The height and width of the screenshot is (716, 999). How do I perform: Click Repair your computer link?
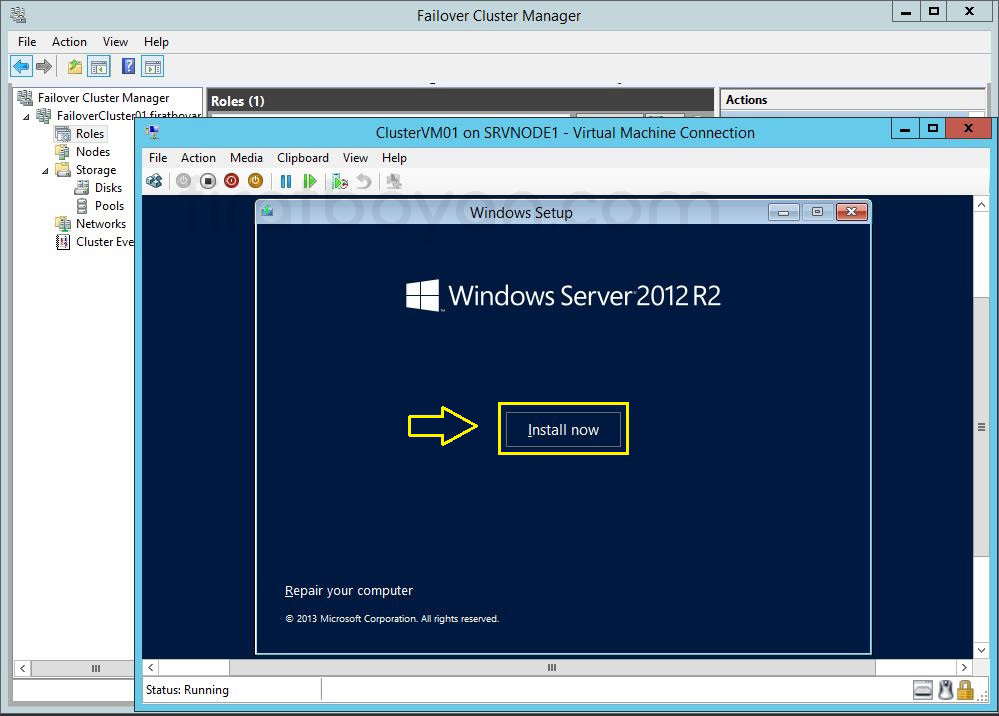[x=349, y=591]
